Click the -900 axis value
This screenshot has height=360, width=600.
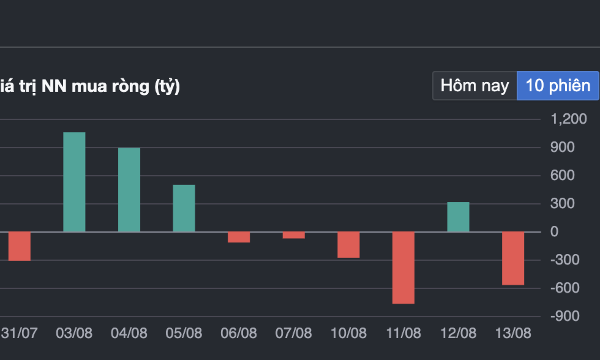[x=565, y=316]
